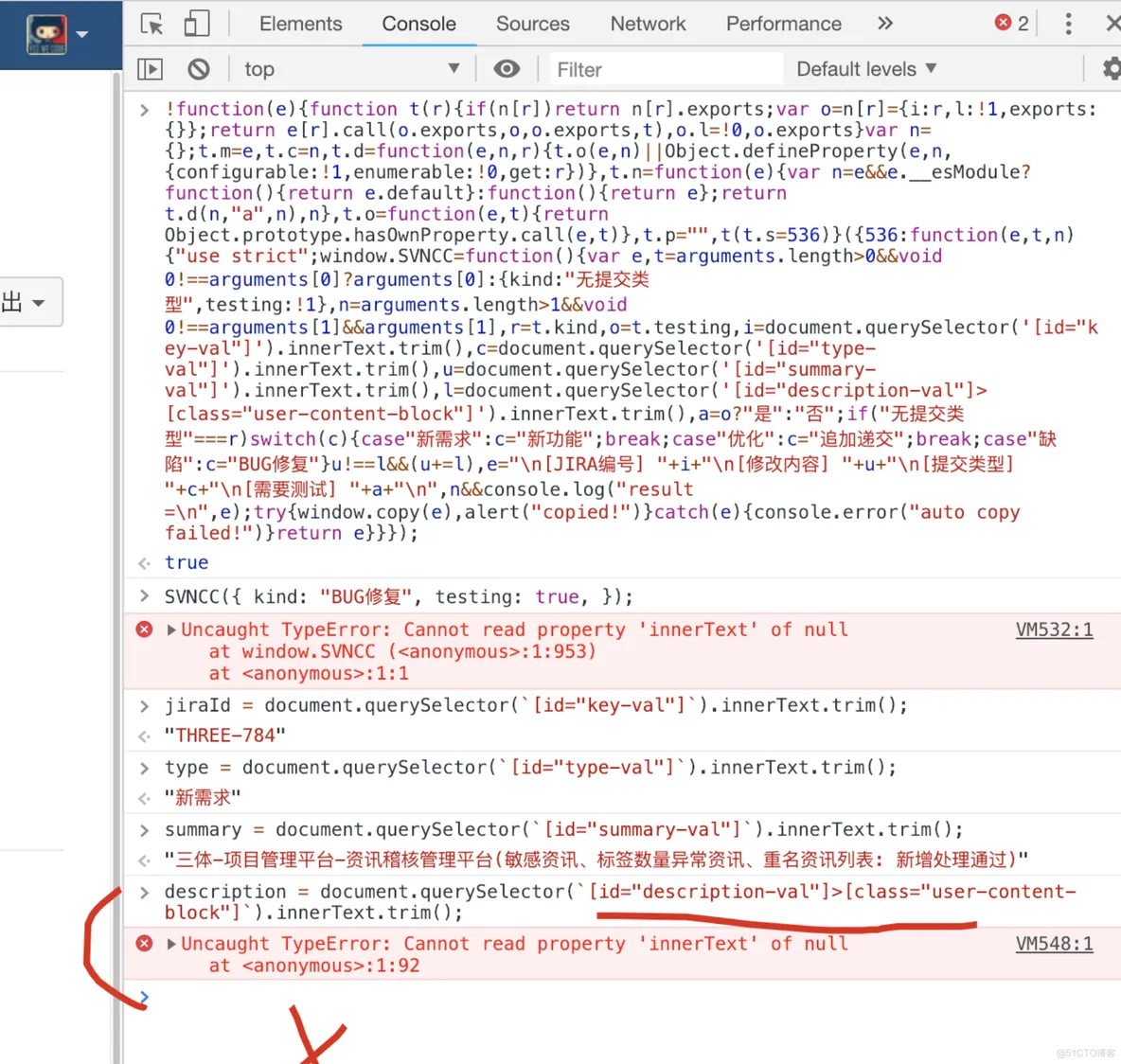Click the type = document.querySelector command
This screenshot has height=1064, width=1121.
[530, 768]
